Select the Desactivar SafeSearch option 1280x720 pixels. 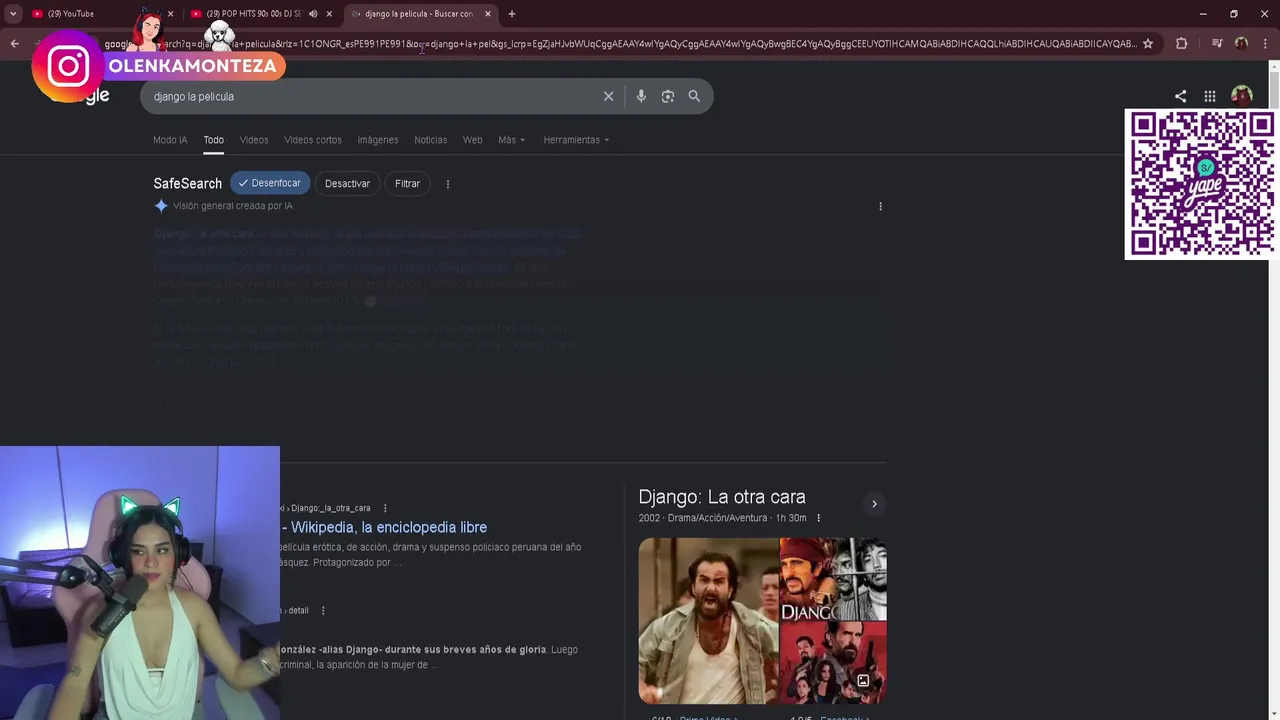click(347, 183)
